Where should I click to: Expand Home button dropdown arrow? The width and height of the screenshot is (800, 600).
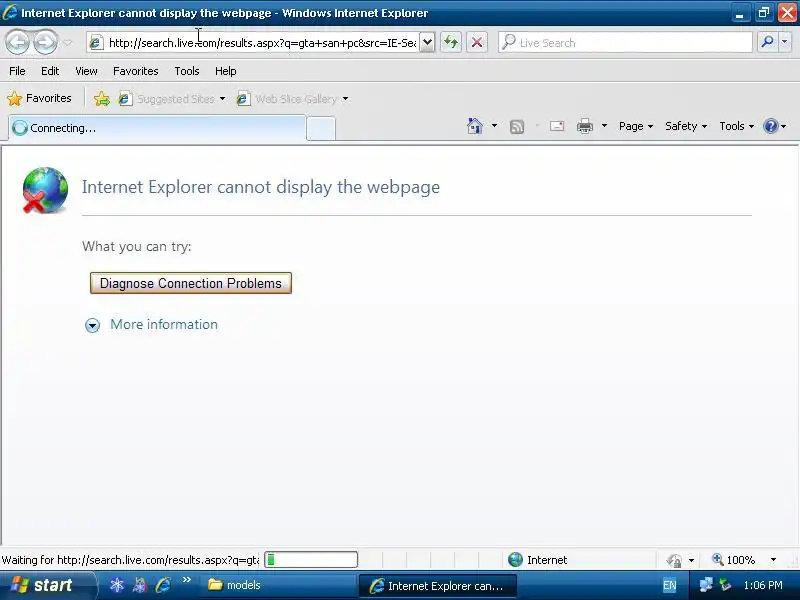[494, 126]
